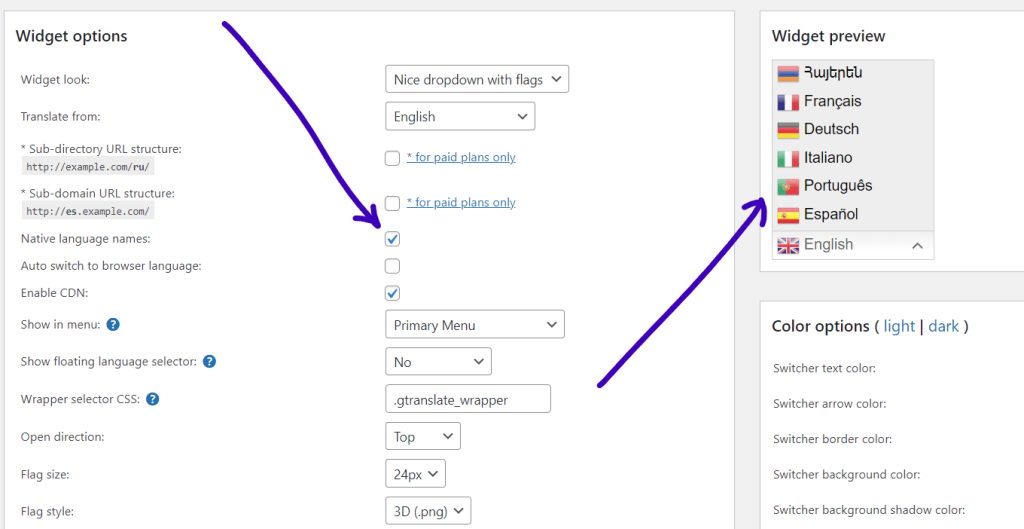Click the German flag in widget preview
The image size is (1024, 529).
pyautogui.click(x=788, y=130)
